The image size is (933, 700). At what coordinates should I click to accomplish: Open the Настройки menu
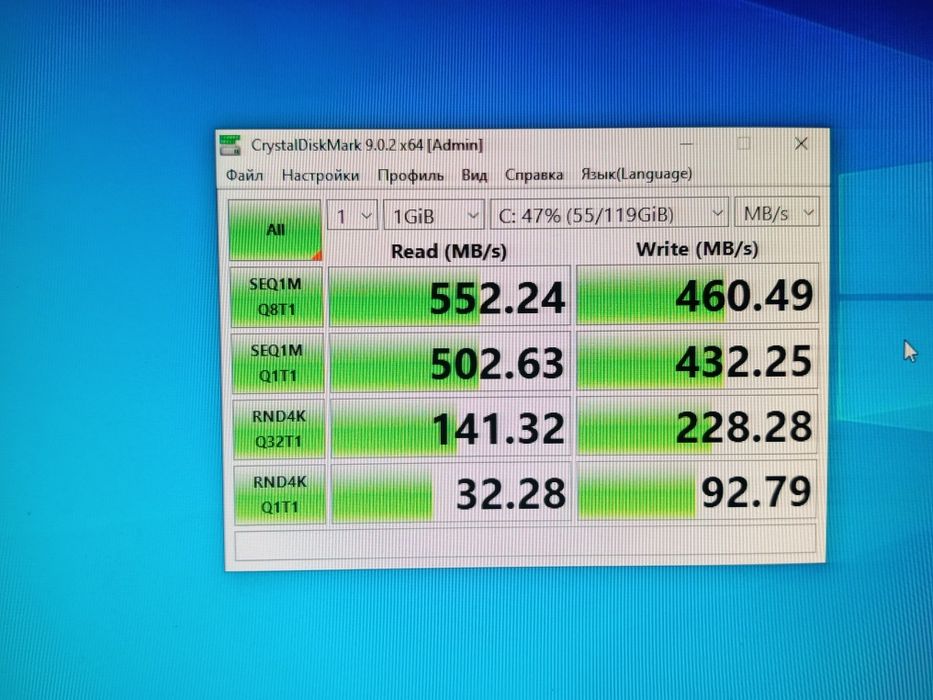pos(320,176)
